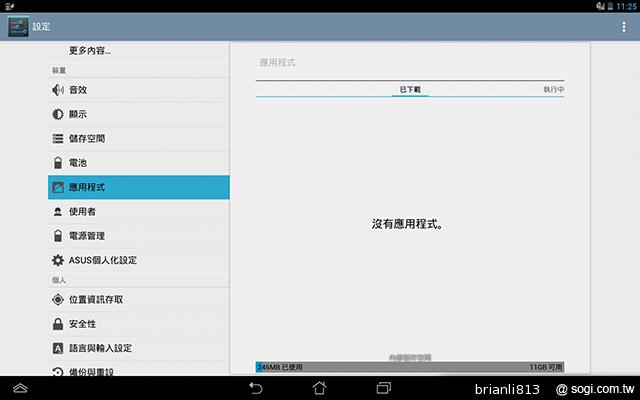Open the 安全性 security settings
The height and width of the screenshot is (400, 640).
point(139,324)
